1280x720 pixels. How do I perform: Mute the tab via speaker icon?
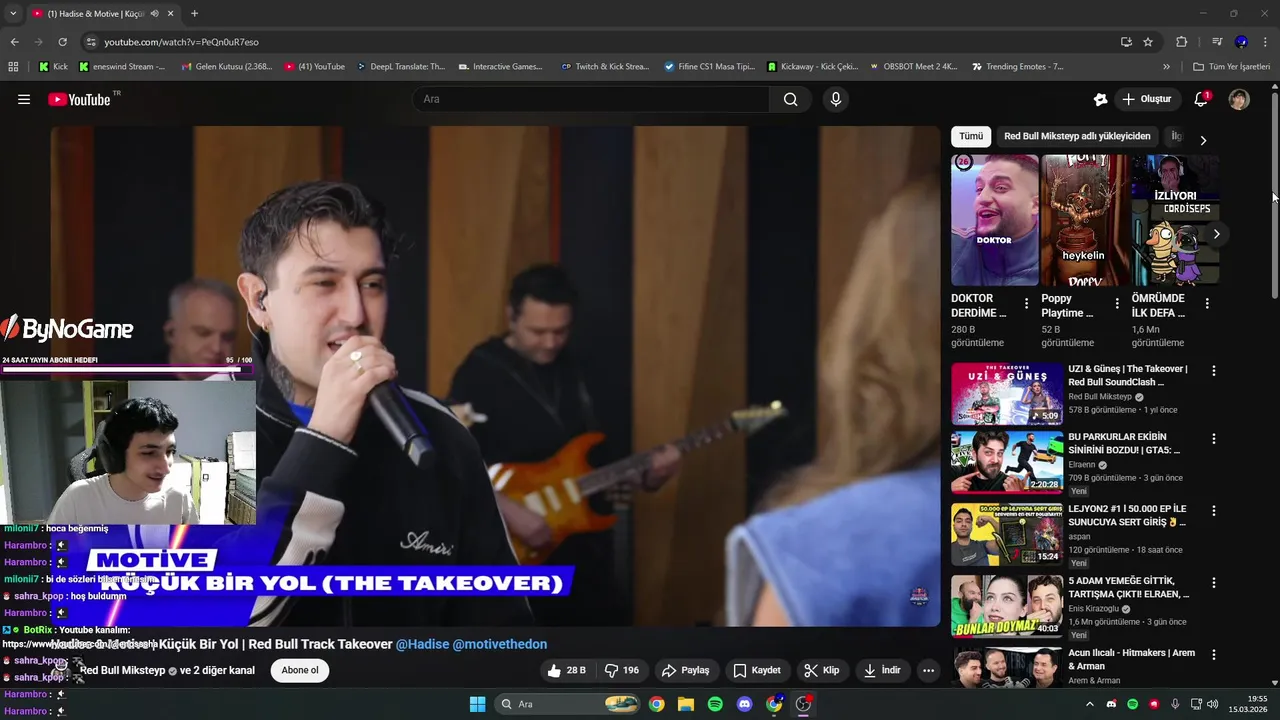pos(154,13)
